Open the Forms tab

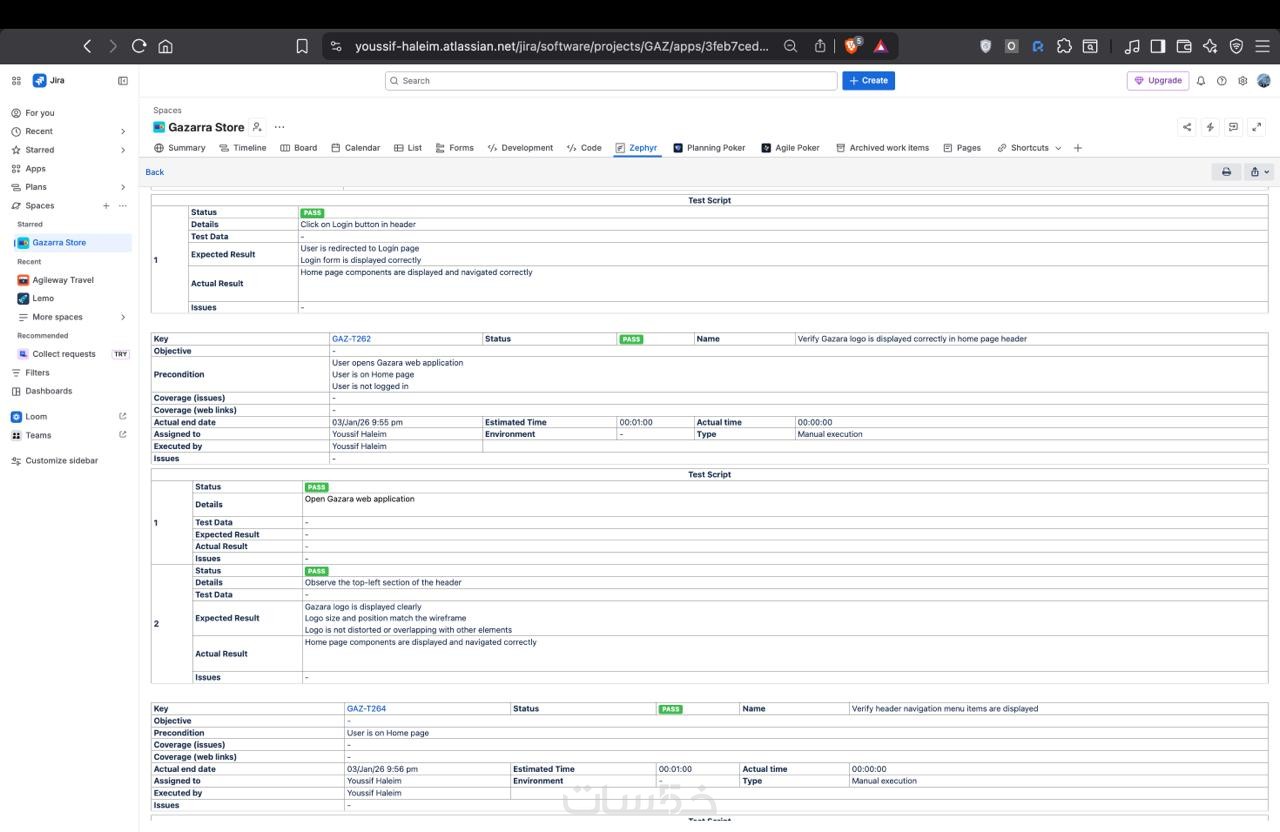454,148
